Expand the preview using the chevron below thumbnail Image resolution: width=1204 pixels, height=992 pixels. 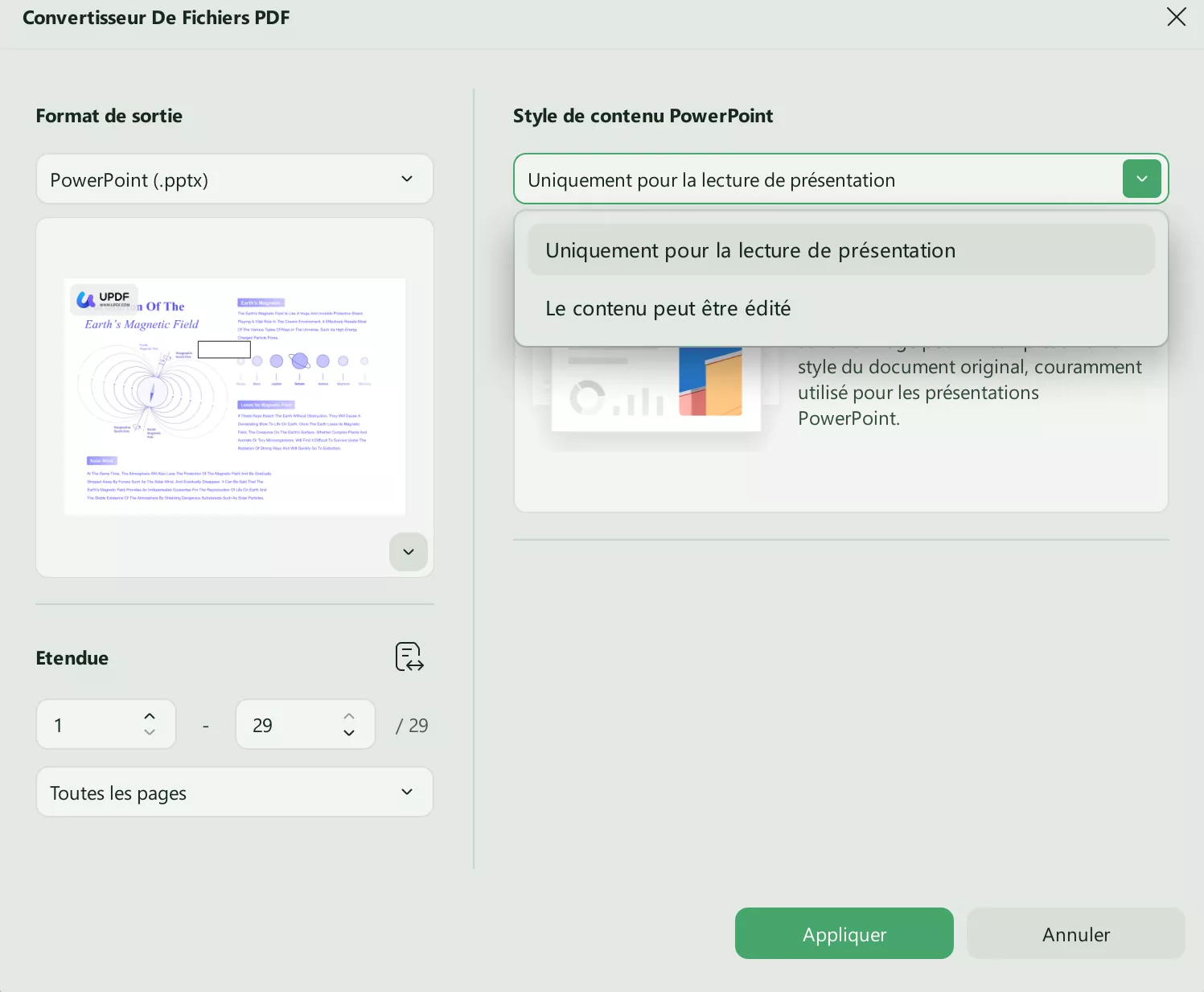(x=408, y=552)
